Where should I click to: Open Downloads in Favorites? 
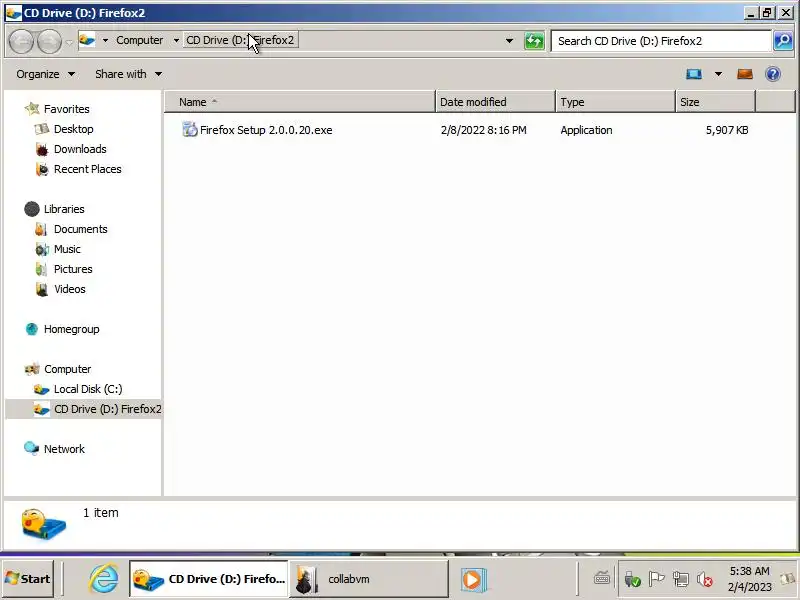point(80,149)
